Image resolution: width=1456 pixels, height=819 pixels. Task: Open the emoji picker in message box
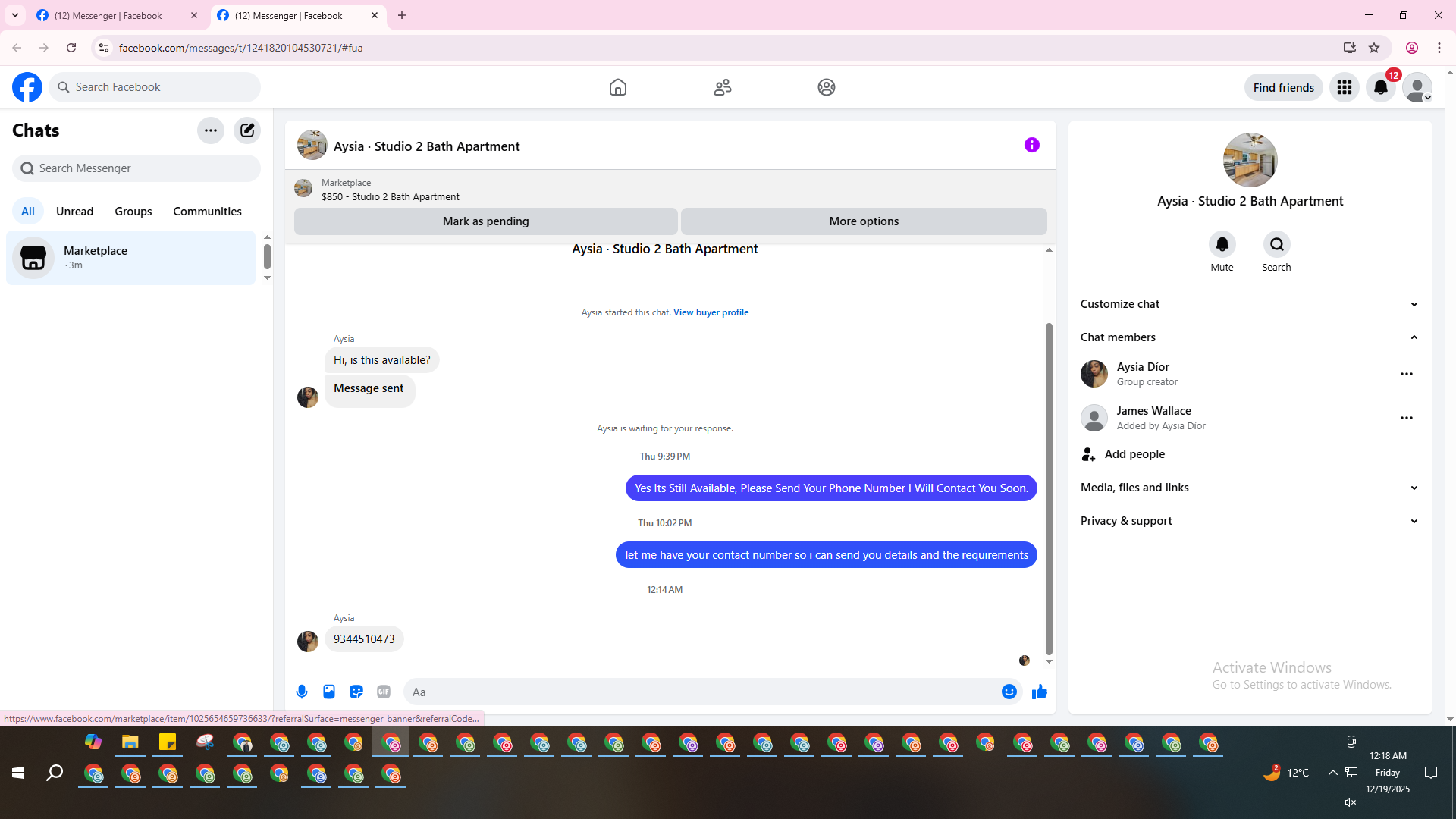[1009, 692]
